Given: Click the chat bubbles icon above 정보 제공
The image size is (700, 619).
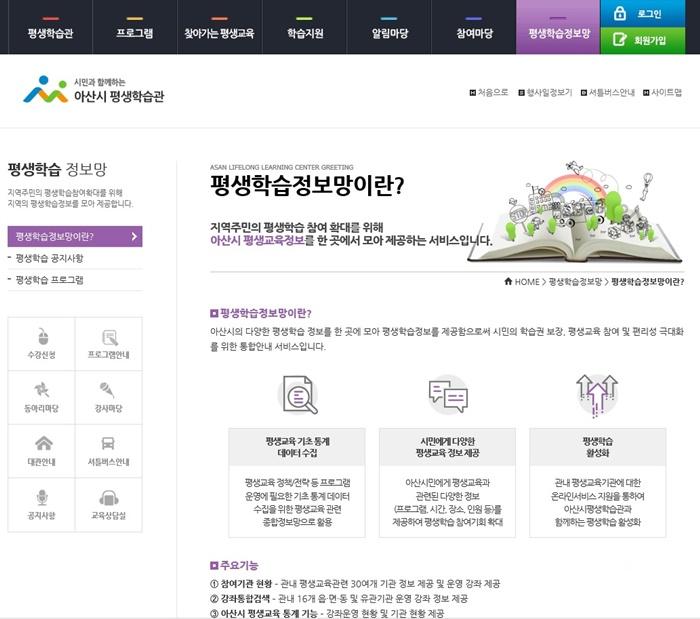Looking at the screenshot, I should pyautogui.click(x=448, y=395).
